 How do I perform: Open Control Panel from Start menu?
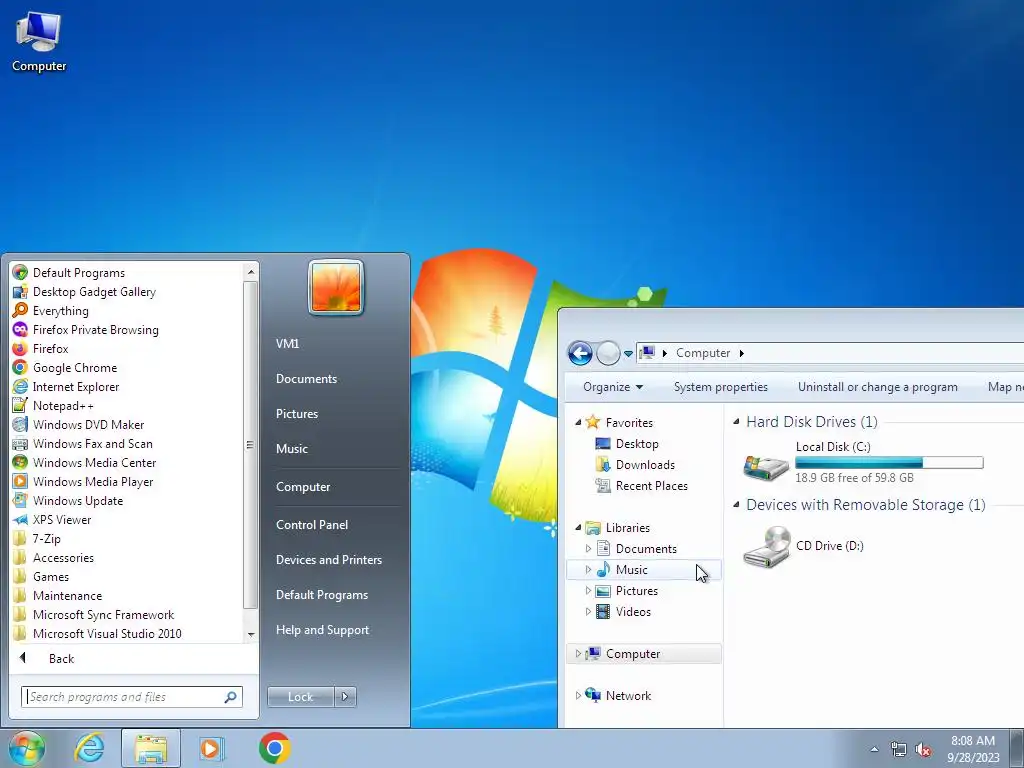coord(312,525)
